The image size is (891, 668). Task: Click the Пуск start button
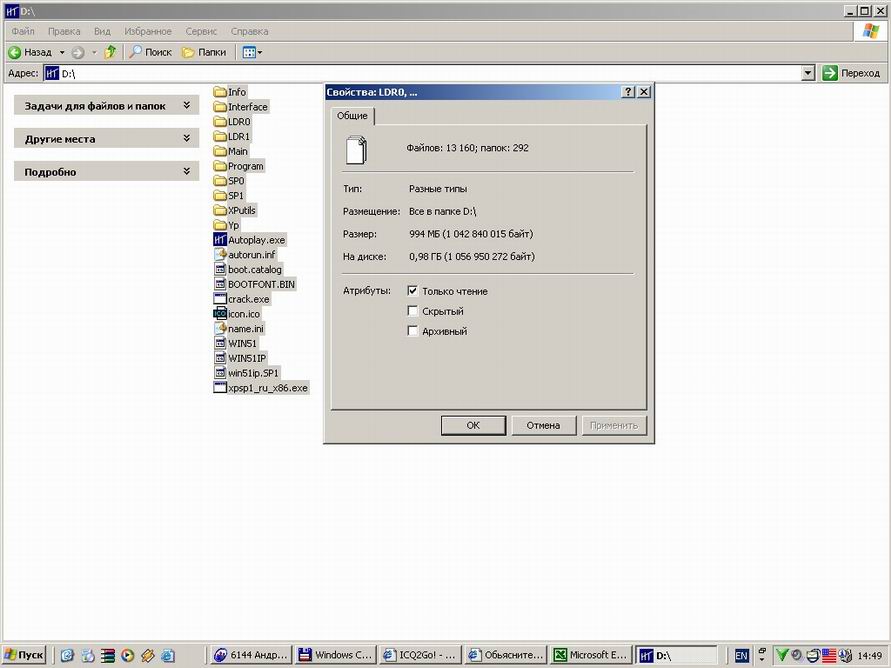[x=24, y=656]
